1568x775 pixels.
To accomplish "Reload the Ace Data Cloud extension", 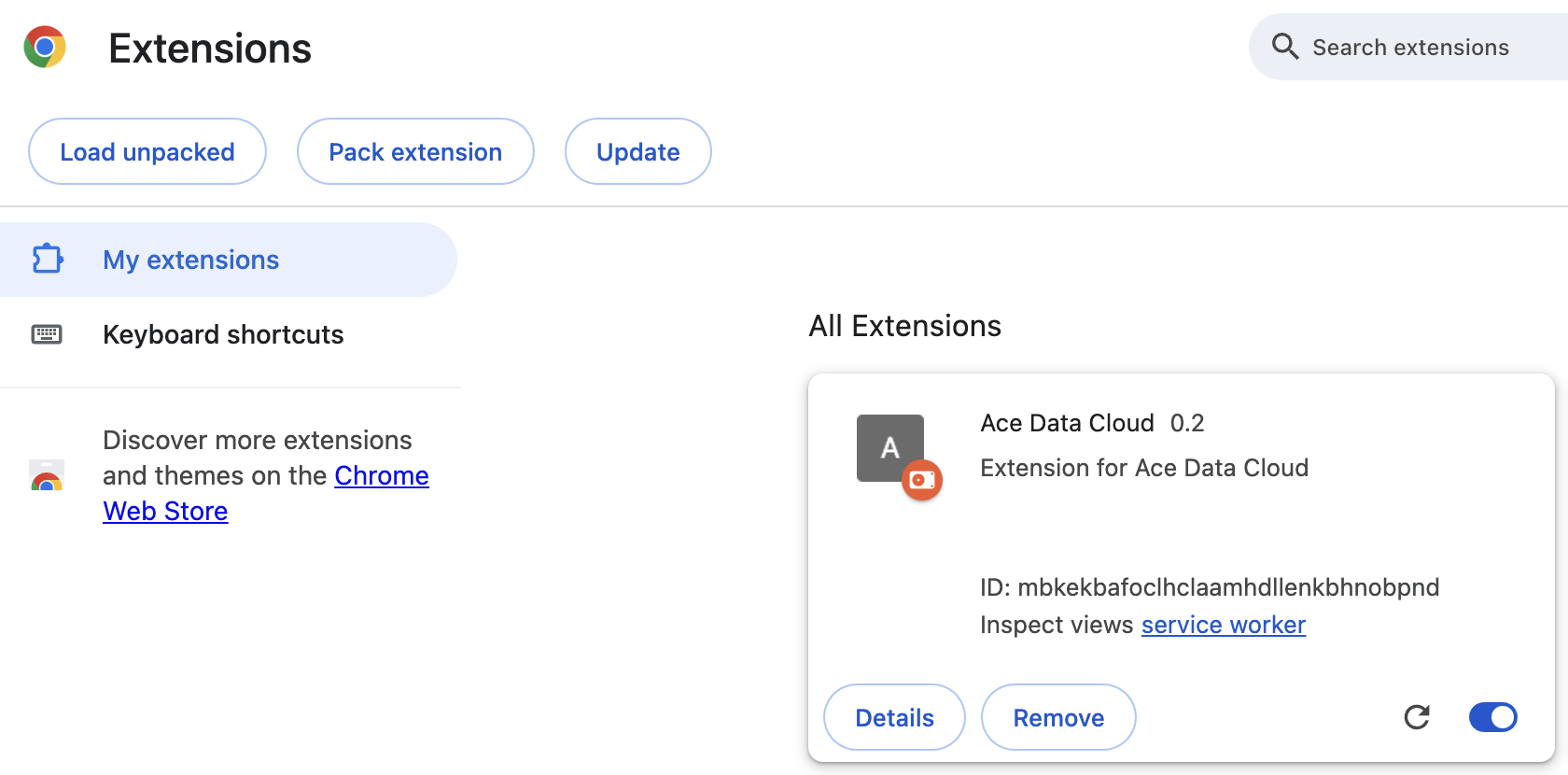I will (1417, 717).
